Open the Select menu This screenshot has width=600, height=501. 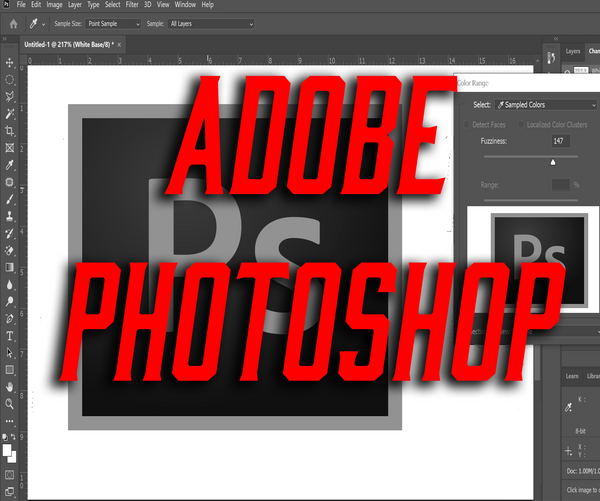112,5
